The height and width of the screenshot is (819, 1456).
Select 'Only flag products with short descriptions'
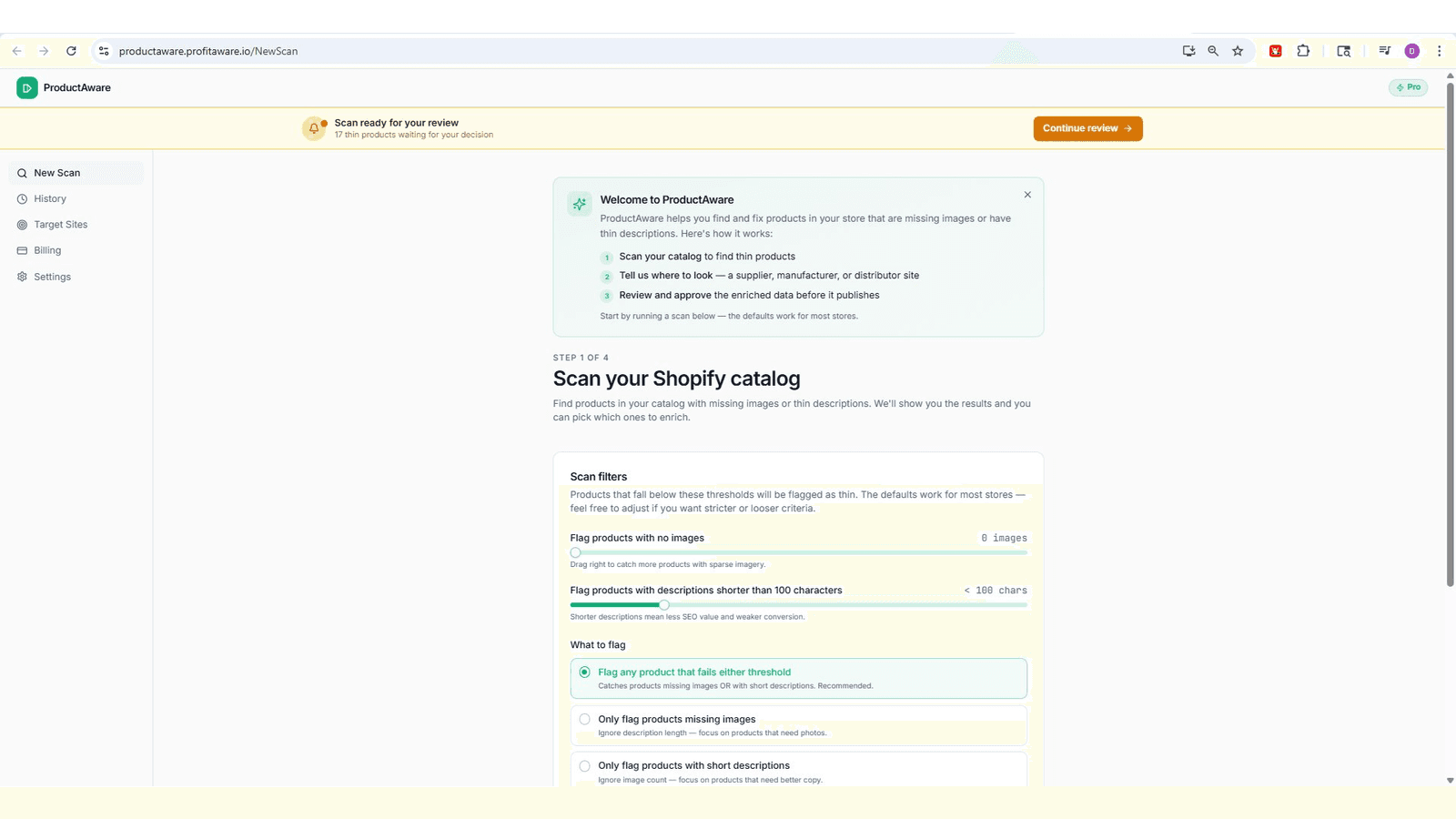point(798,770)
